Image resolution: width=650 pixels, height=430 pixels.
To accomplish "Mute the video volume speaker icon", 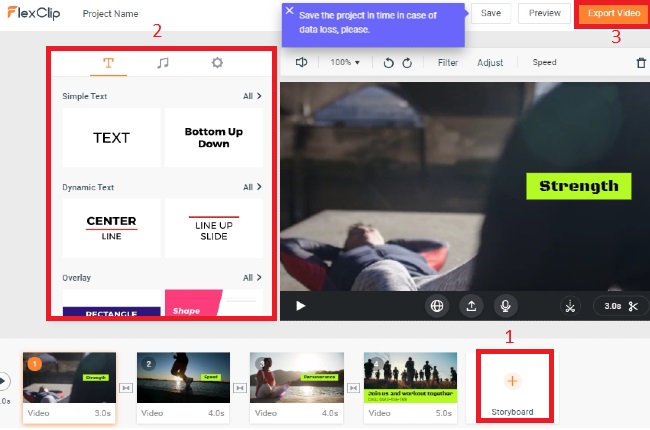I will (x=299, y=62).
